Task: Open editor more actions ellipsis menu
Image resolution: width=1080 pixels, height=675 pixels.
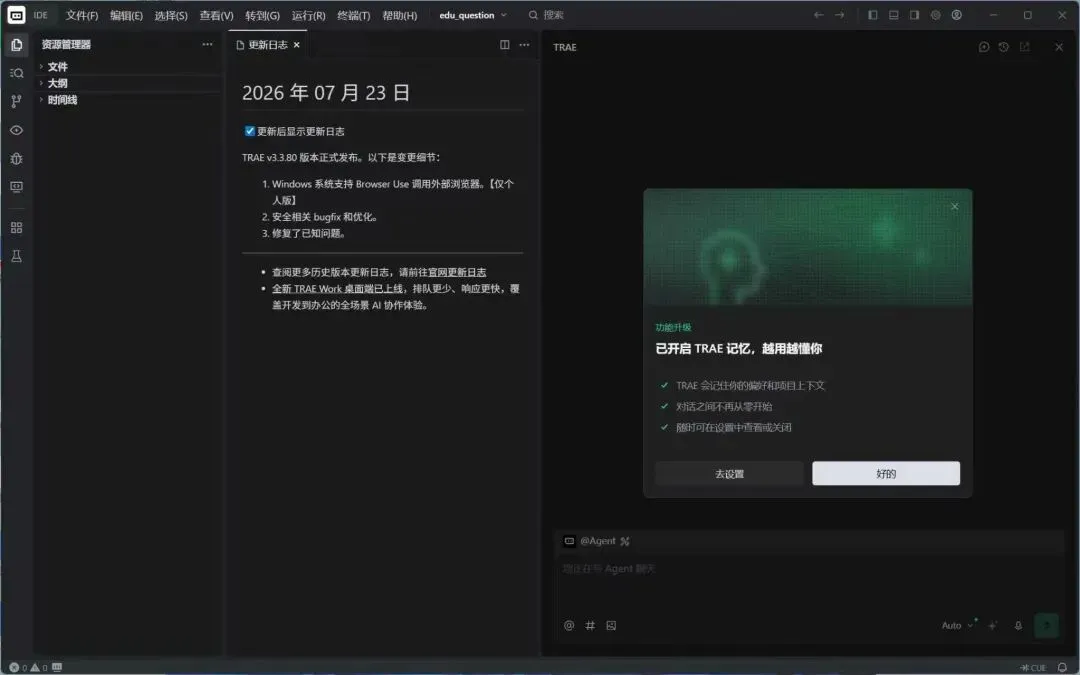Action: click(524, 45)
